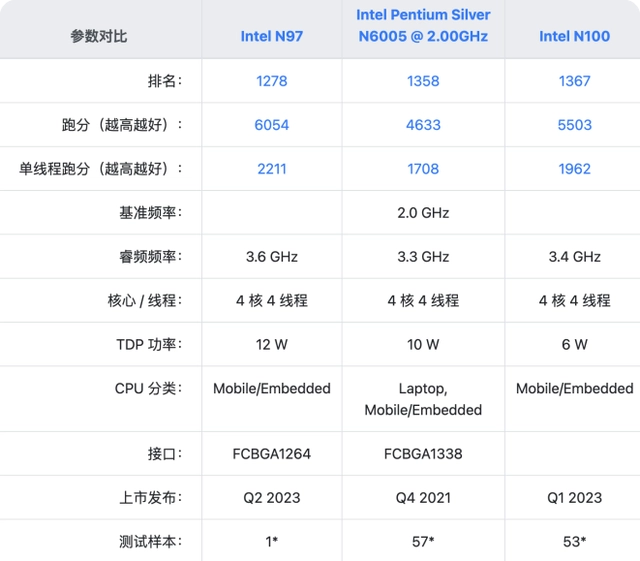The height and width of the screenshot is (561, 640).
Task: Click benchmark score 5503
Action: [574, 125]
